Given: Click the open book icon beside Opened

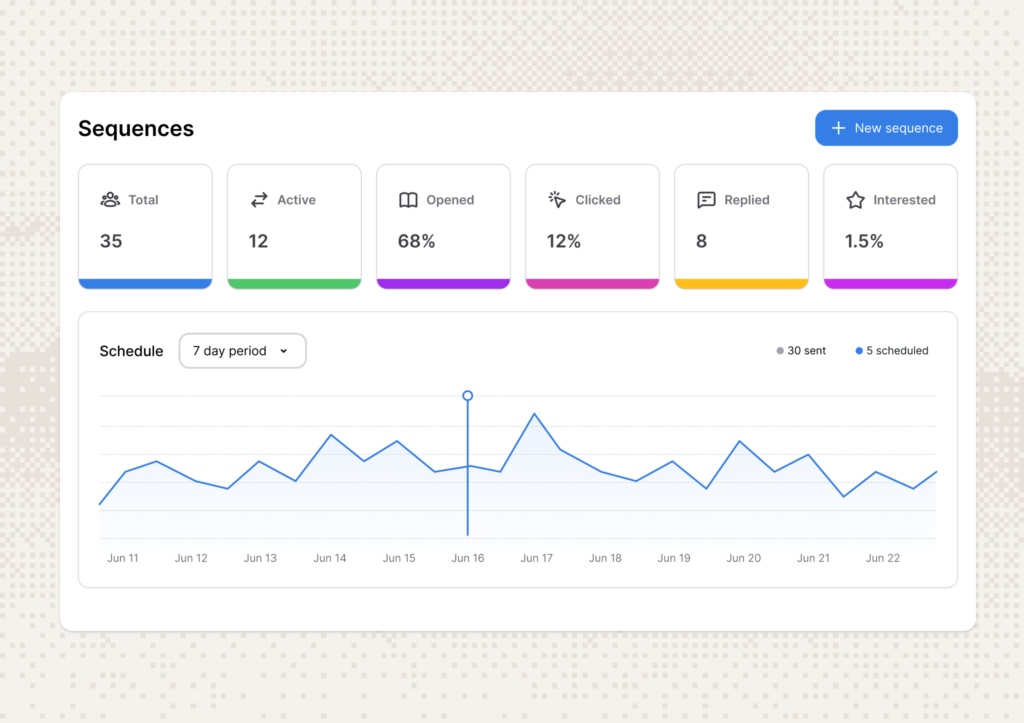Looking at the screenshot, I should pos(408,200).
